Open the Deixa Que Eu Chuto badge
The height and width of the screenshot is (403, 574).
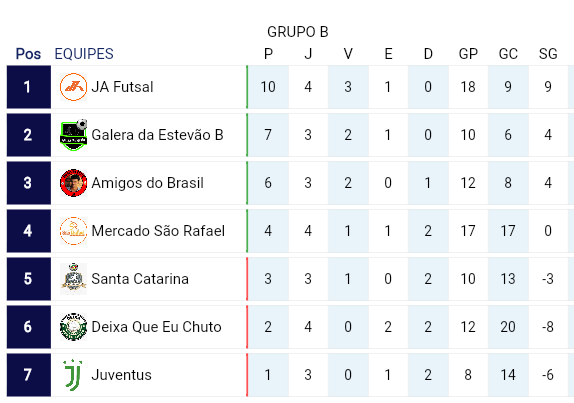[x=73, y=326]
